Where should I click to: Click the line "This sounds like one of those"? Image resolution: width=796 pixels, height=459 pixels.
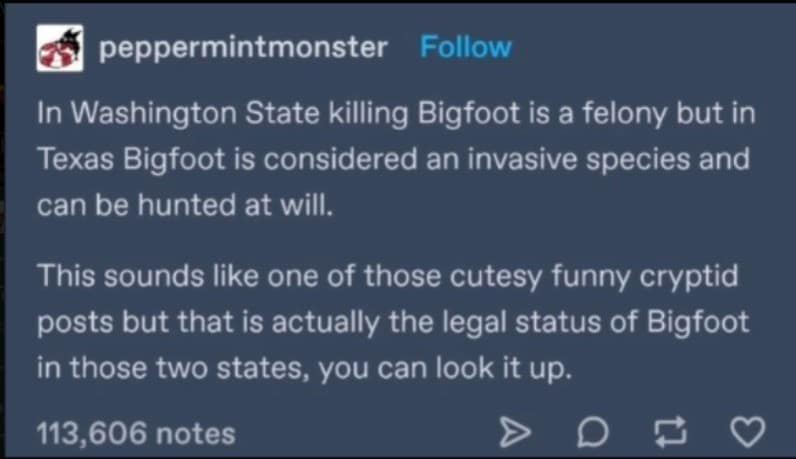tap(387, 276)
